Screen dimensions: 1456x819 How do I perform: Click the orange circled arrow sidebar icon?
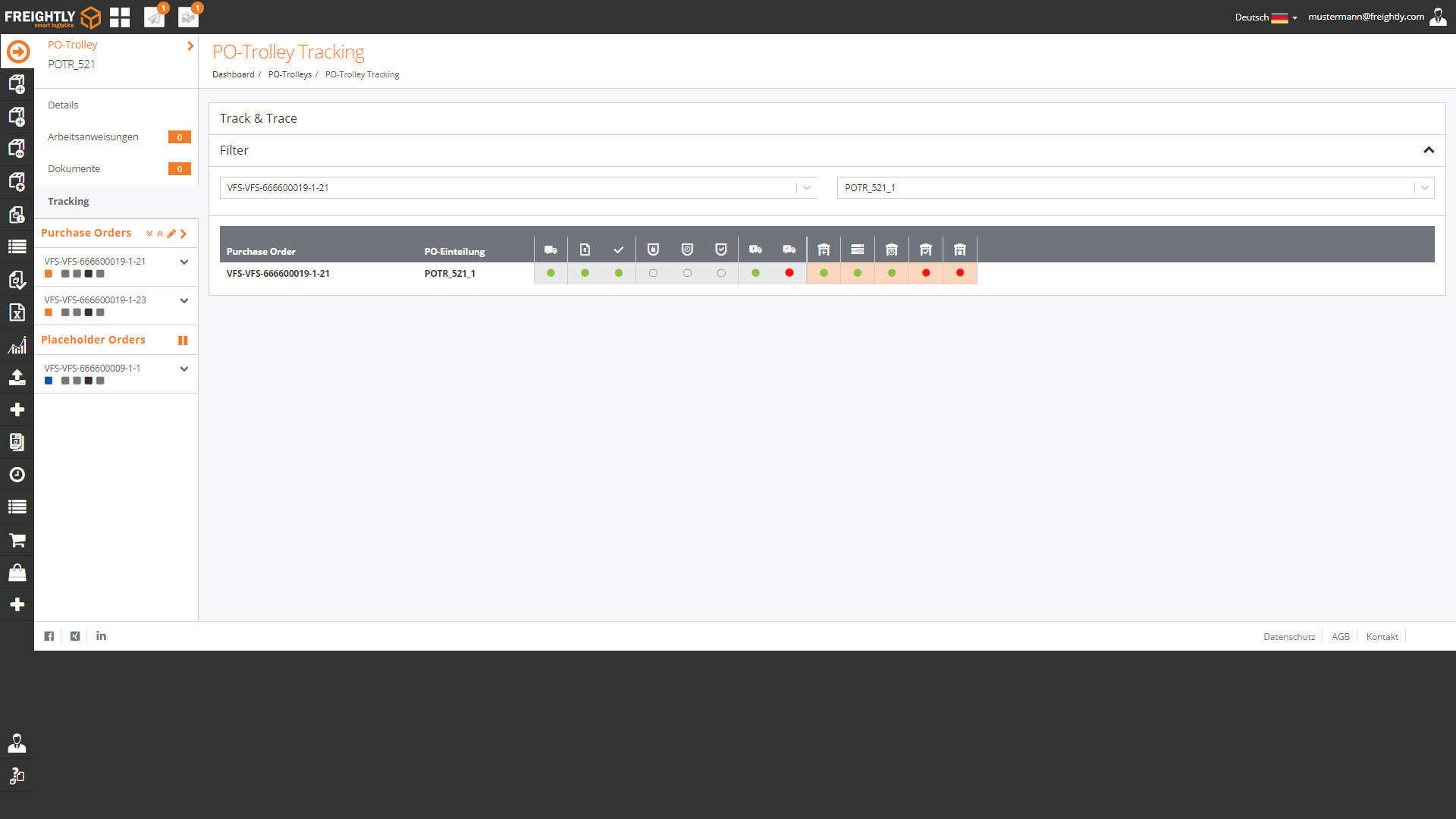[x=18, y=52]
